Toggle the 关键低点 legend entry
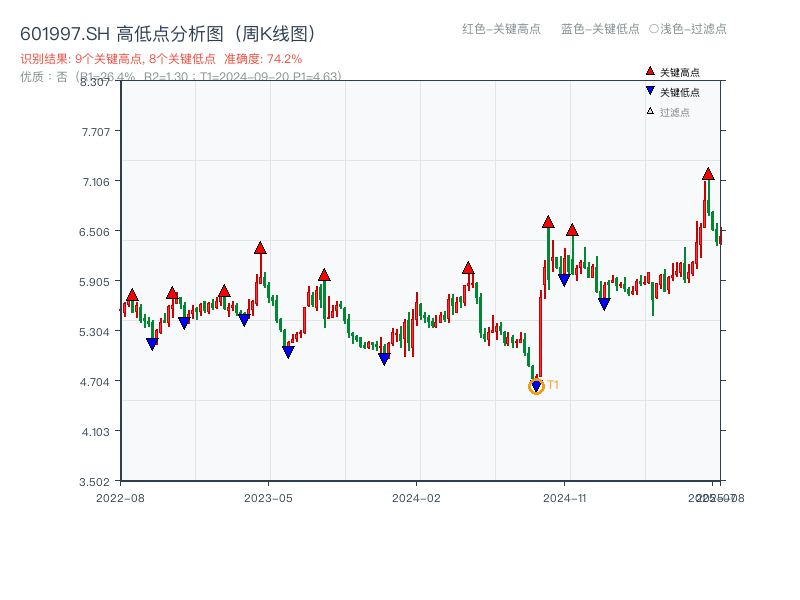Screen dimensions: 800x600 coord(672,92)
